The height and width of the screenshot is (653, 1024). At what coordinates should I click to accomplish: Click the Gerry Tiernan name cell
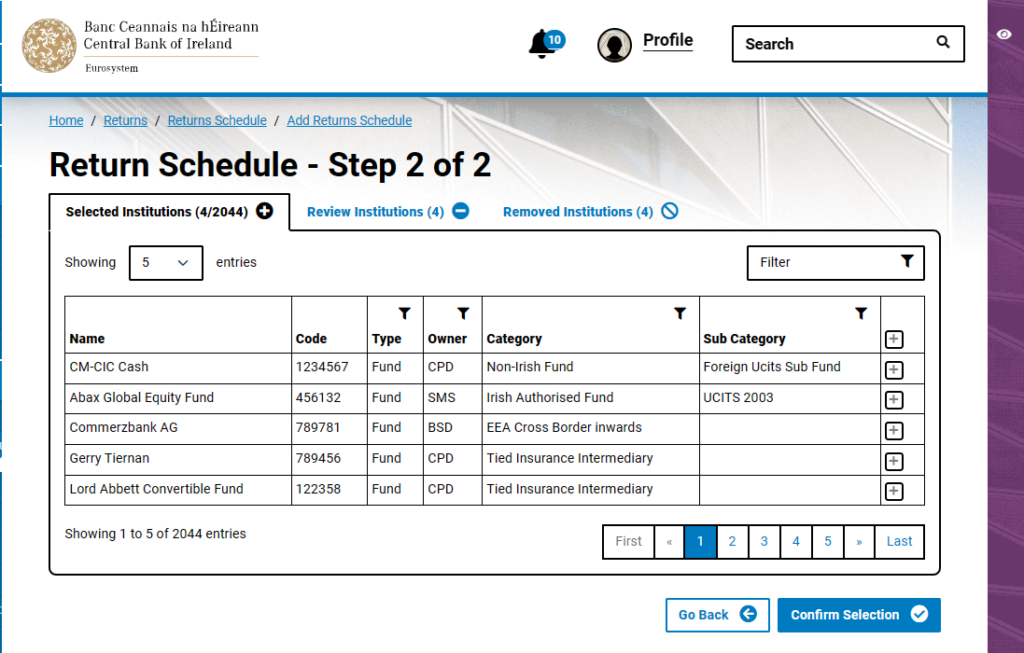click(178, 459)
